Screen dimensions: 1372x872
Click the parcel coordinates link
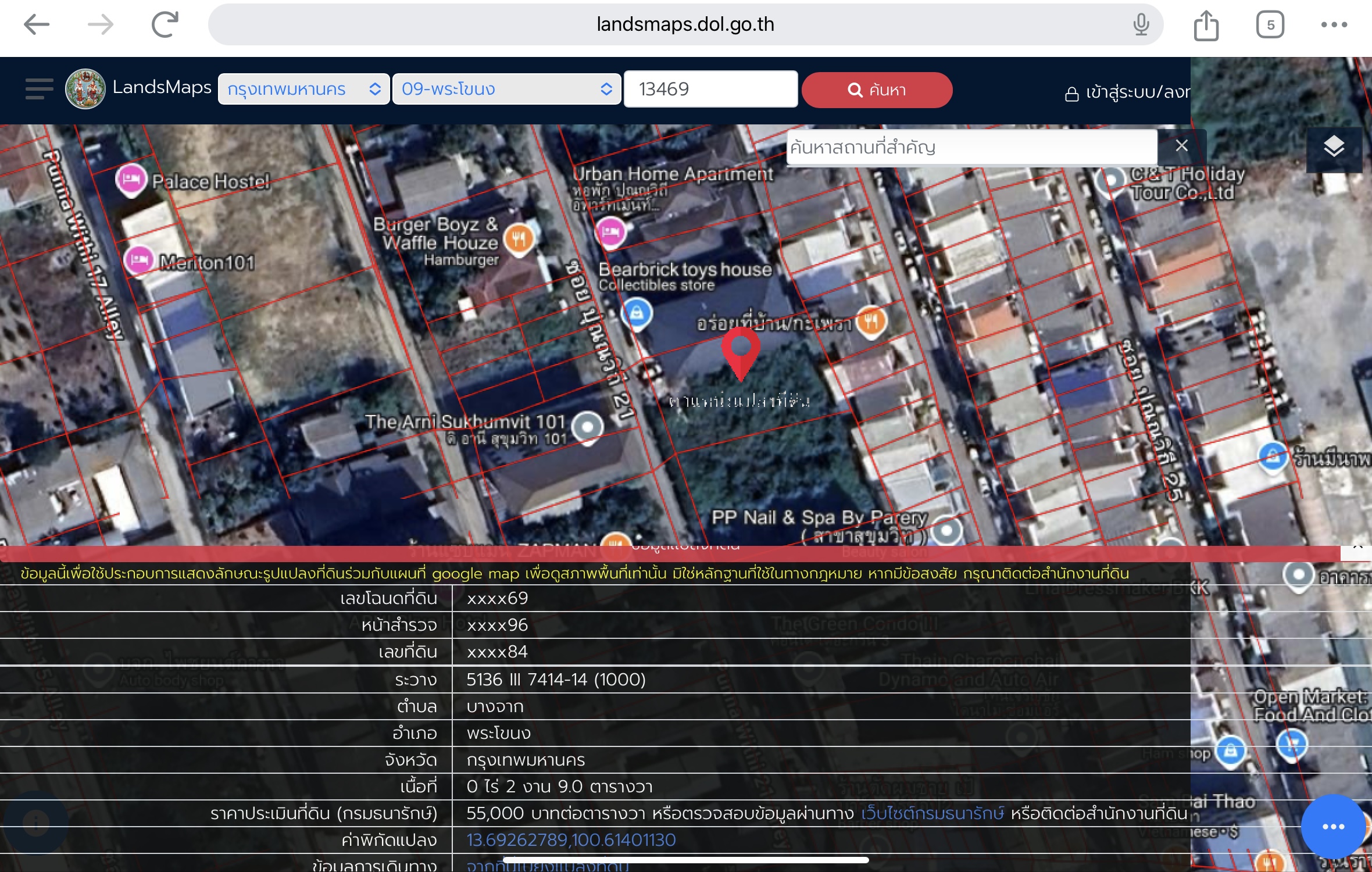(x=571, y=840)
